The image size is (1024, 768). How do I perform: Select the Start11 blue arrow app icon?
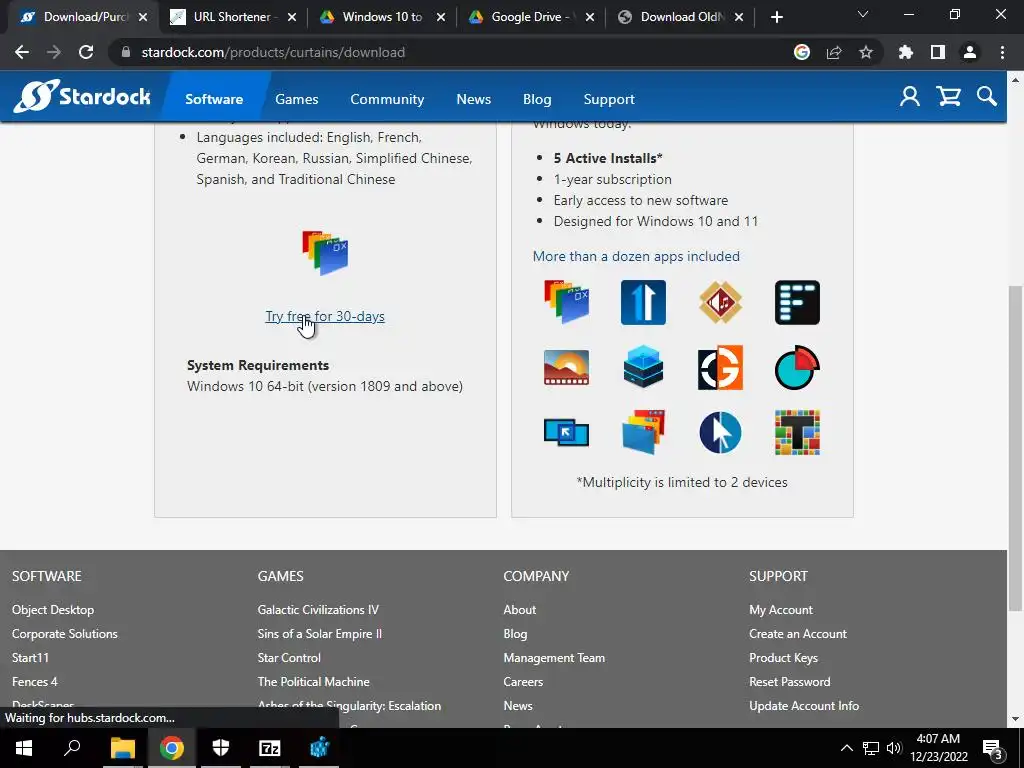point(643,302)
